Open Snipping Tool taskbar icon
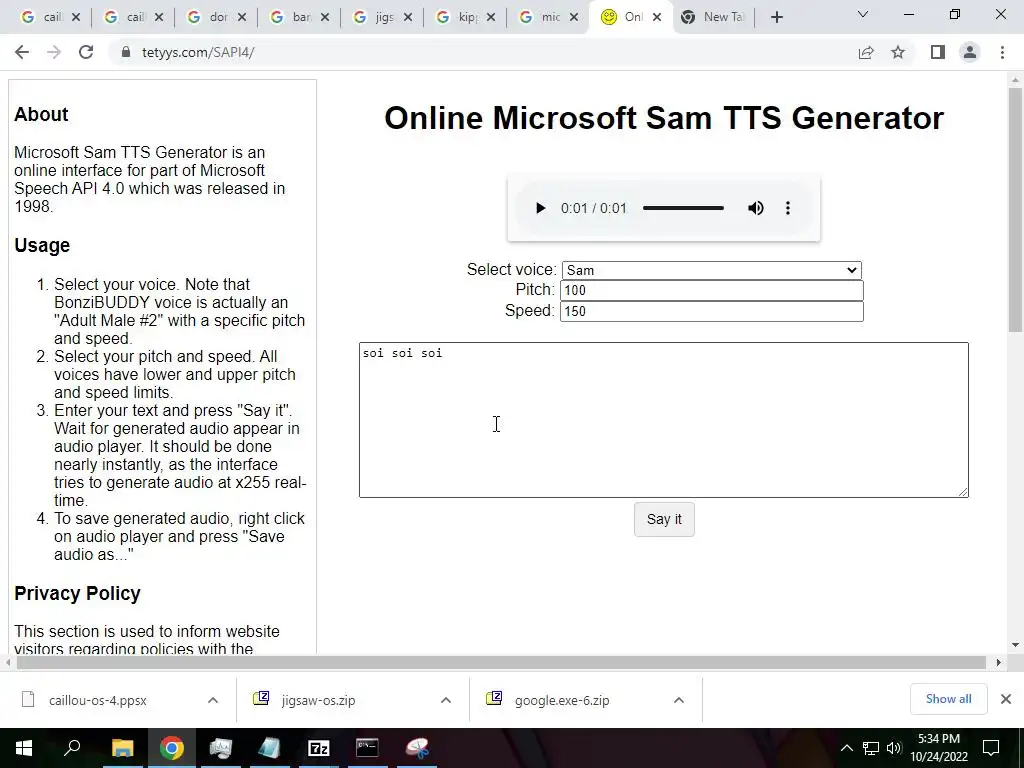 pos(417,748)
